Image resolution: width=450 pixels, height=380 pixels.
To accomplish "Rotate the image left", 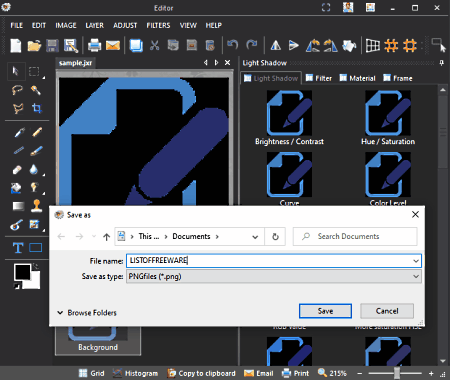I will pyautogui.click(x=312, y=45).
